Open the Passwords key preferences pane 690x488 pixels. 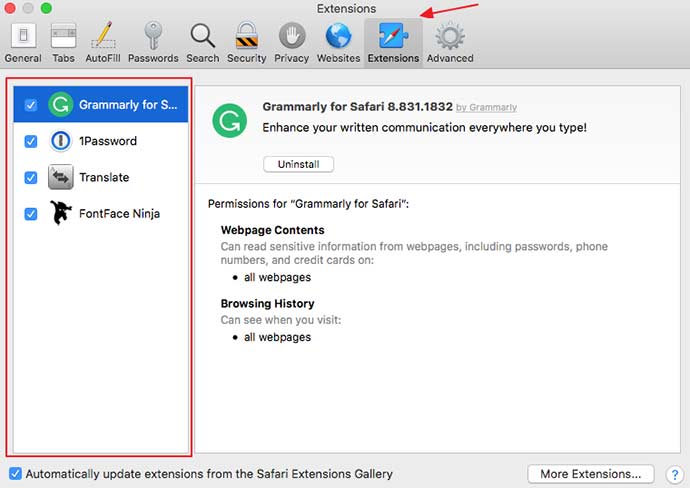tap(153, 43)
